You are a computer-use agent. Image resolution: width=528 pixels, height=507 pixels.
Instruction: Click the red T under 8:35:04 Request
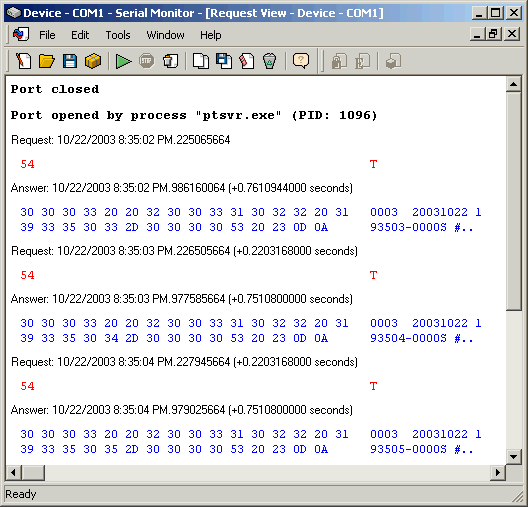point(373,386)
